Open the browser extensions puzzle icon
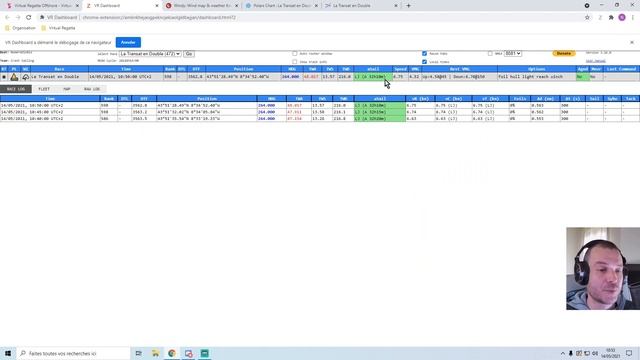 [611, 18]
